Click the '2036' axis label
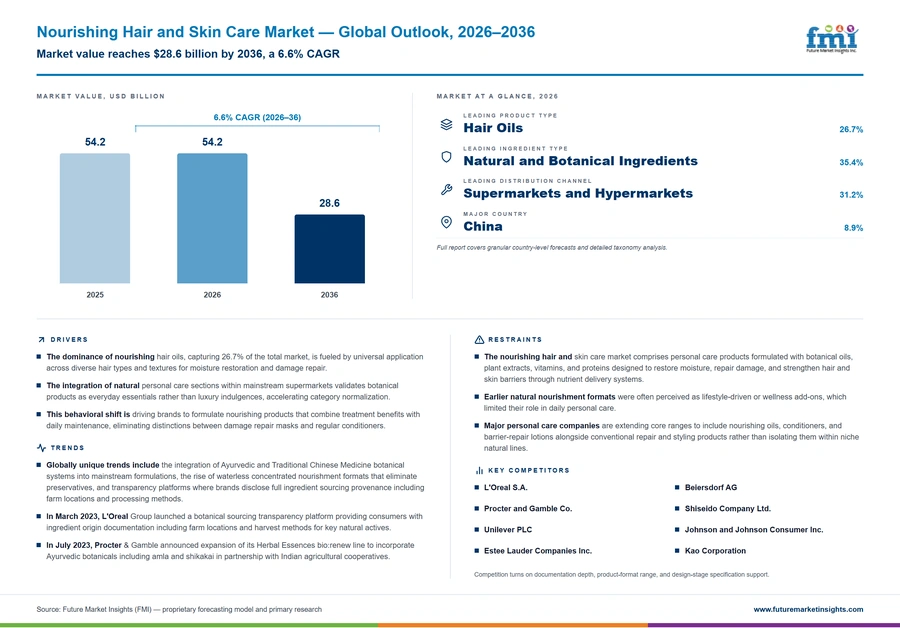The width and height of the screenshot is (900, 628). [x=329, y=294]
